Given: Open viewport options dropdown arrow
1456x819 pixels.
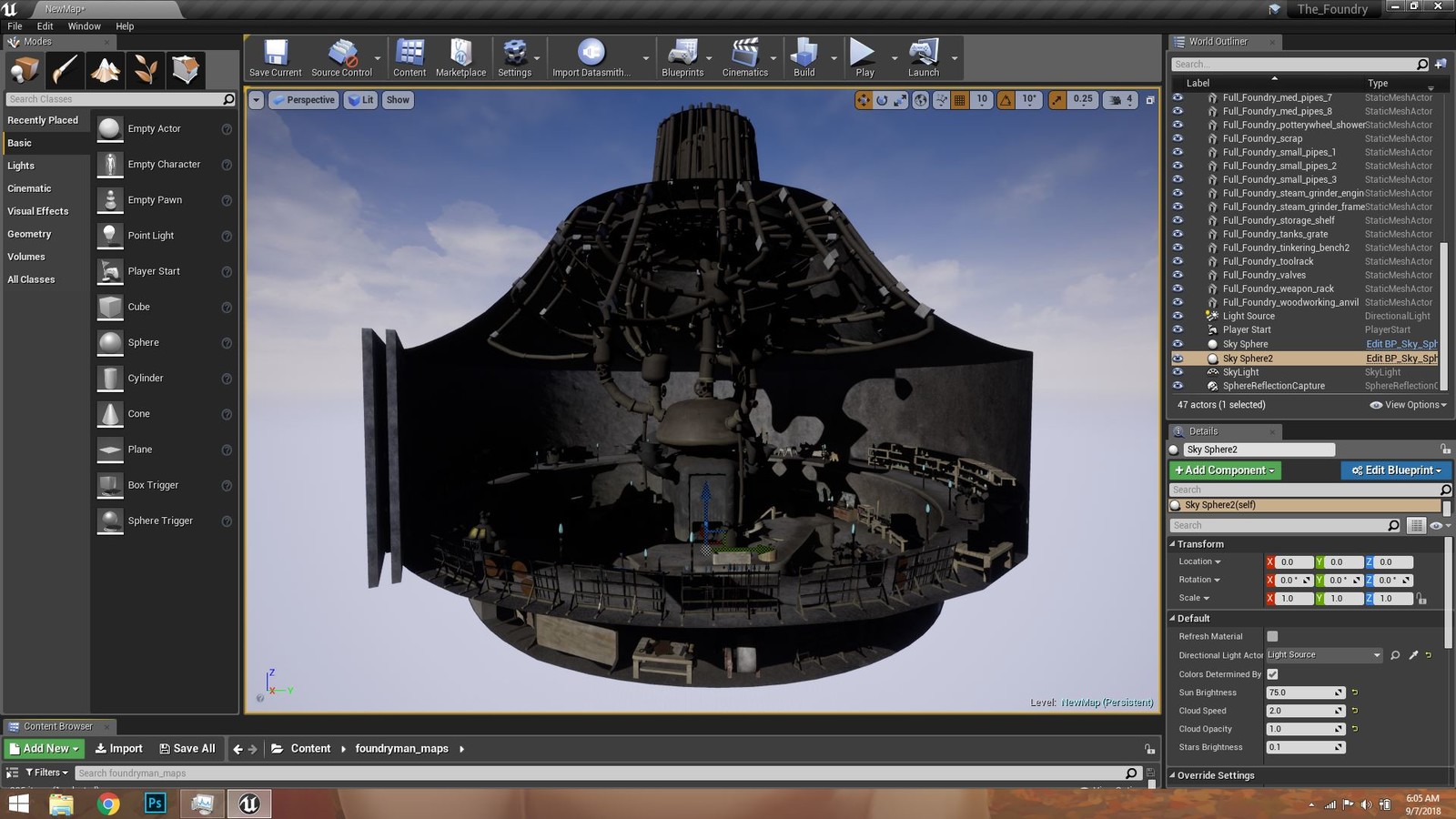Looking at the screenshot, I should point(257,100).
